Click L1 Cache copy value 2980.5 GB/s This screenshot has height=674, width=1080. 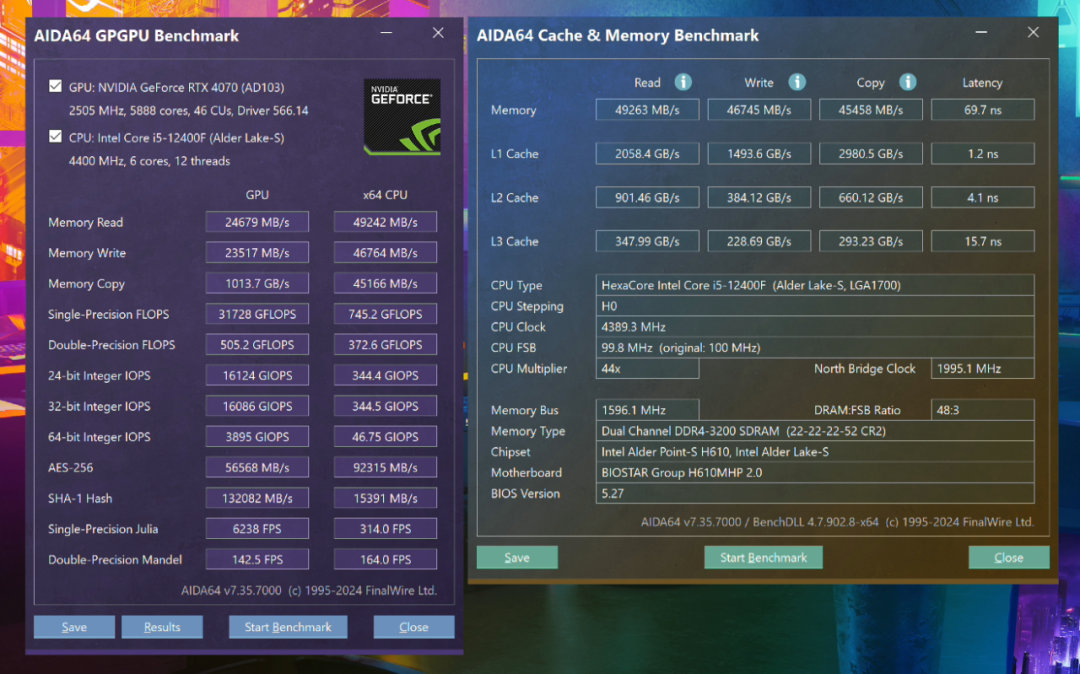(x=871, y=154)
